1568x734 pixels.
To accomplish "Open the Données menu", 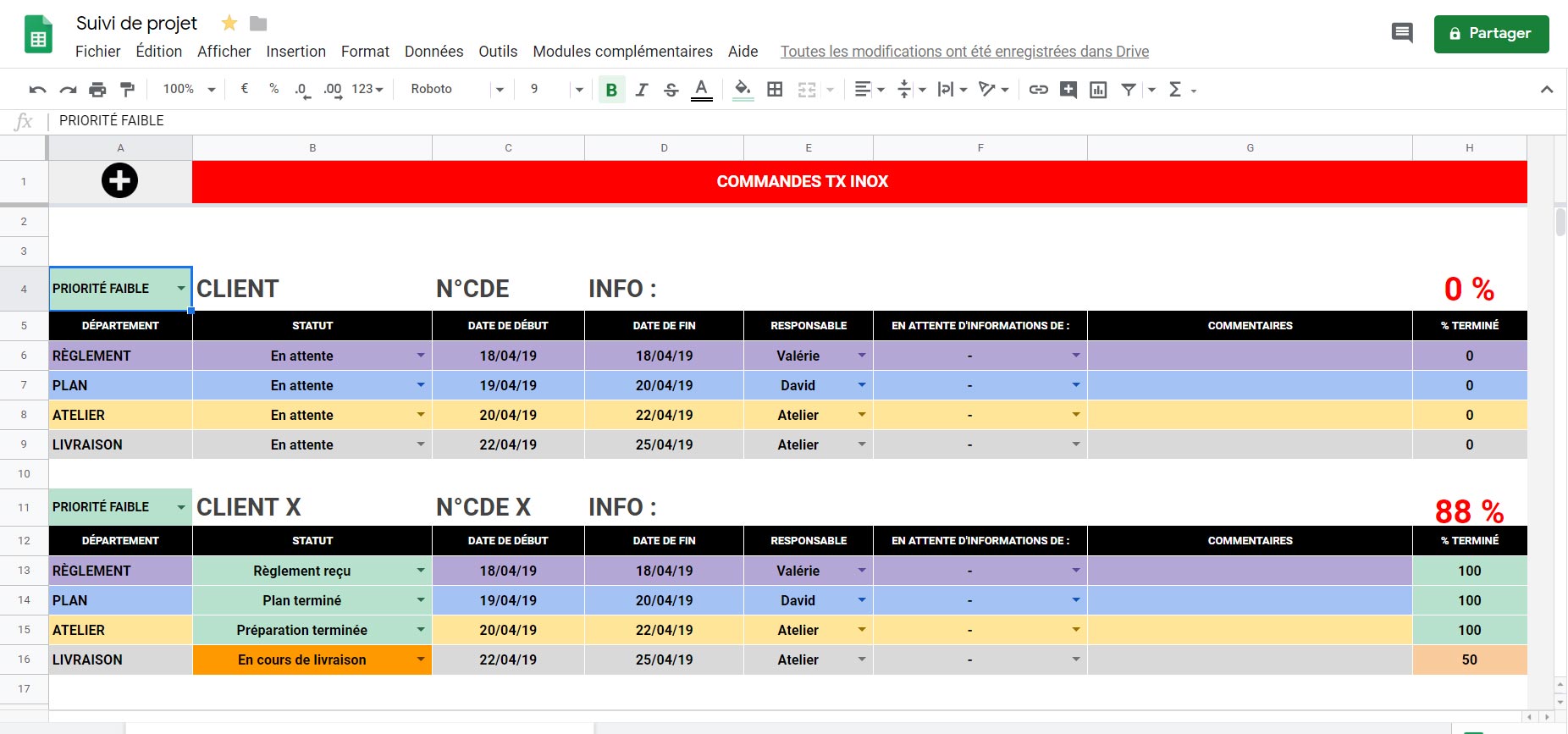I will click(x=433, y=51).
